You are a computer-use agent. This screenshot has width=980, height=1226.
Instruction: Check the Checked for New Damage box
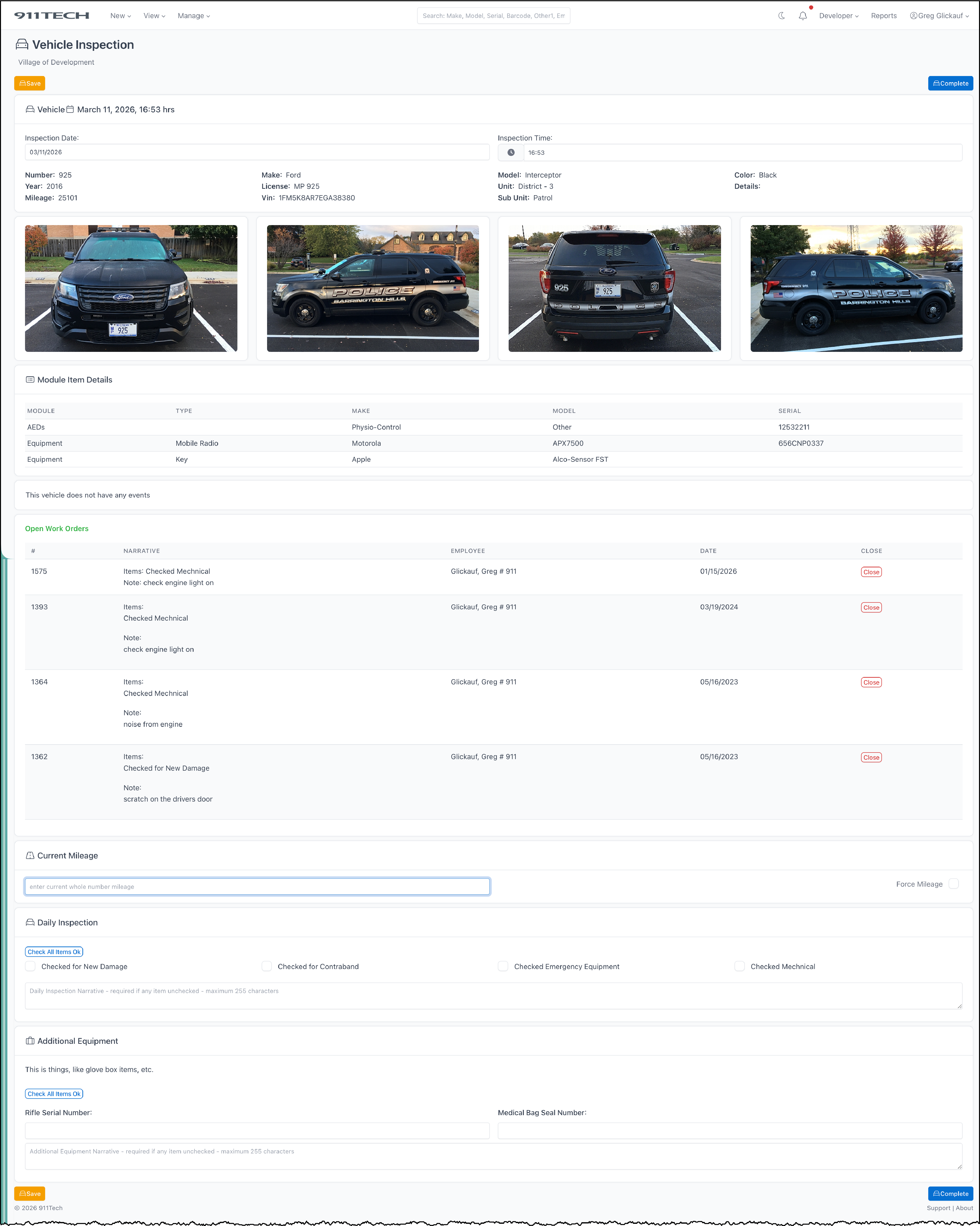(x=31, y=966)
